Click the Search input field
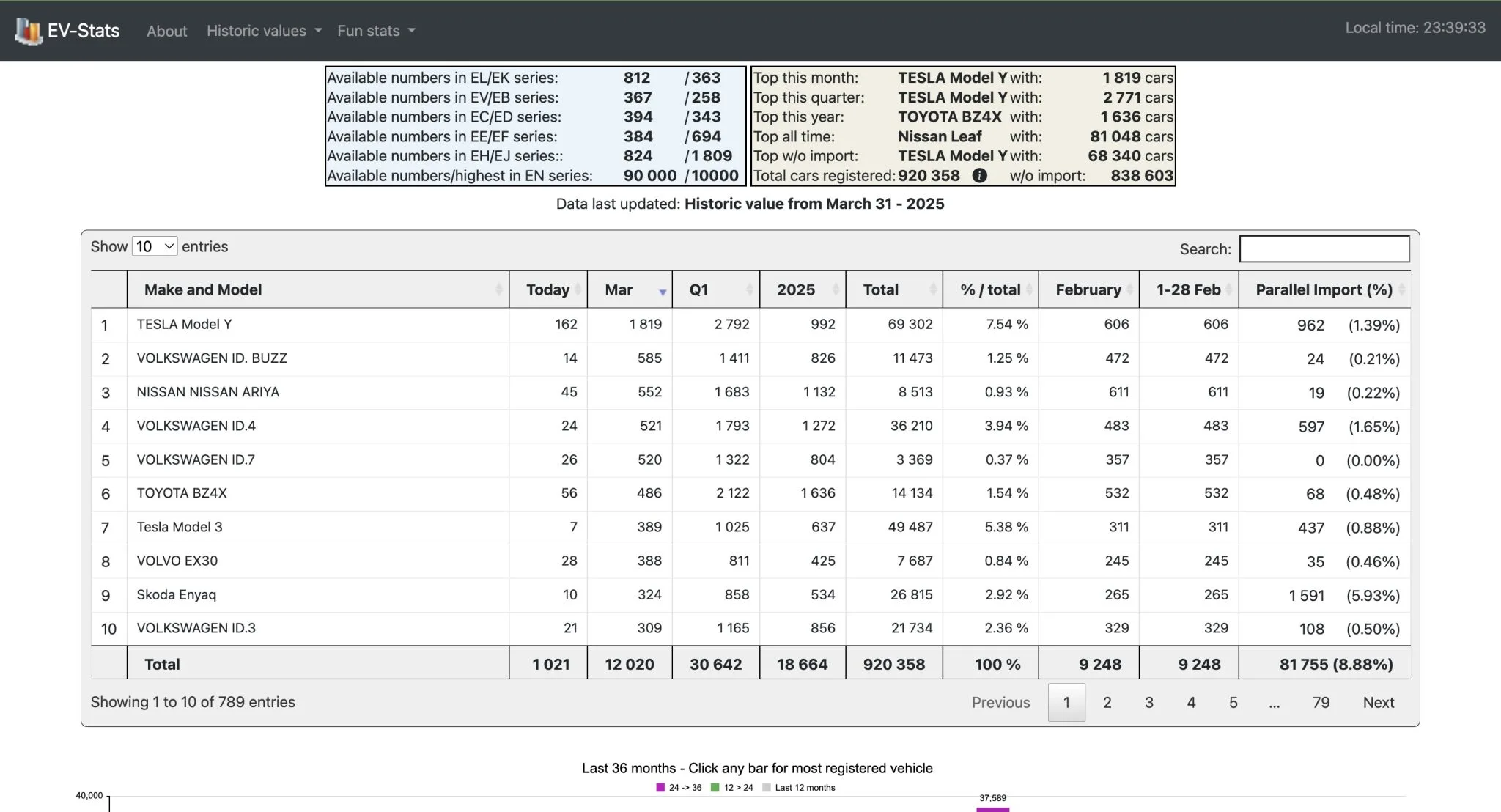 1324,249
